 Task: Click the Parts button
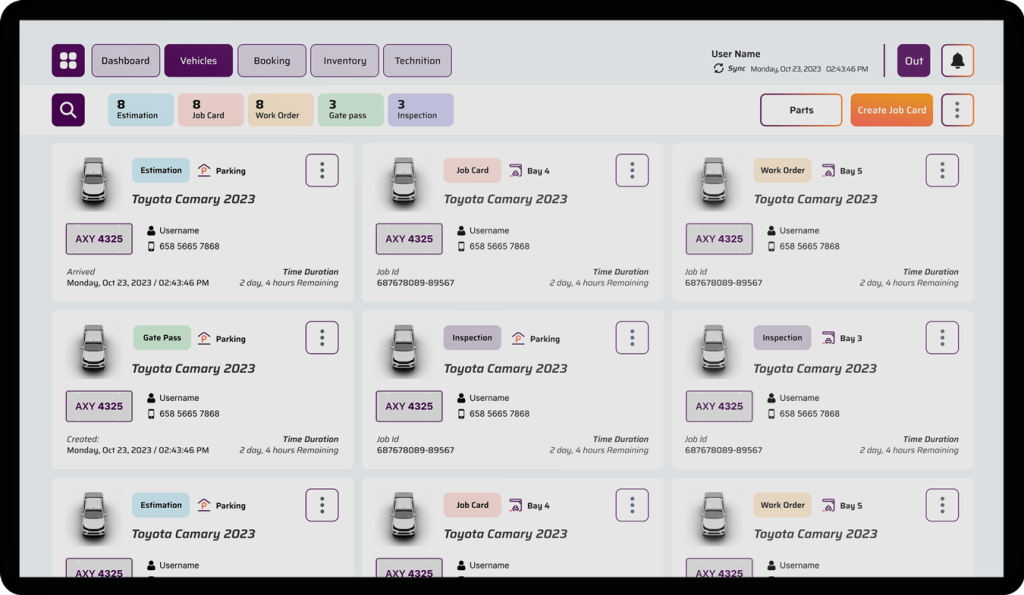[800, 110]
